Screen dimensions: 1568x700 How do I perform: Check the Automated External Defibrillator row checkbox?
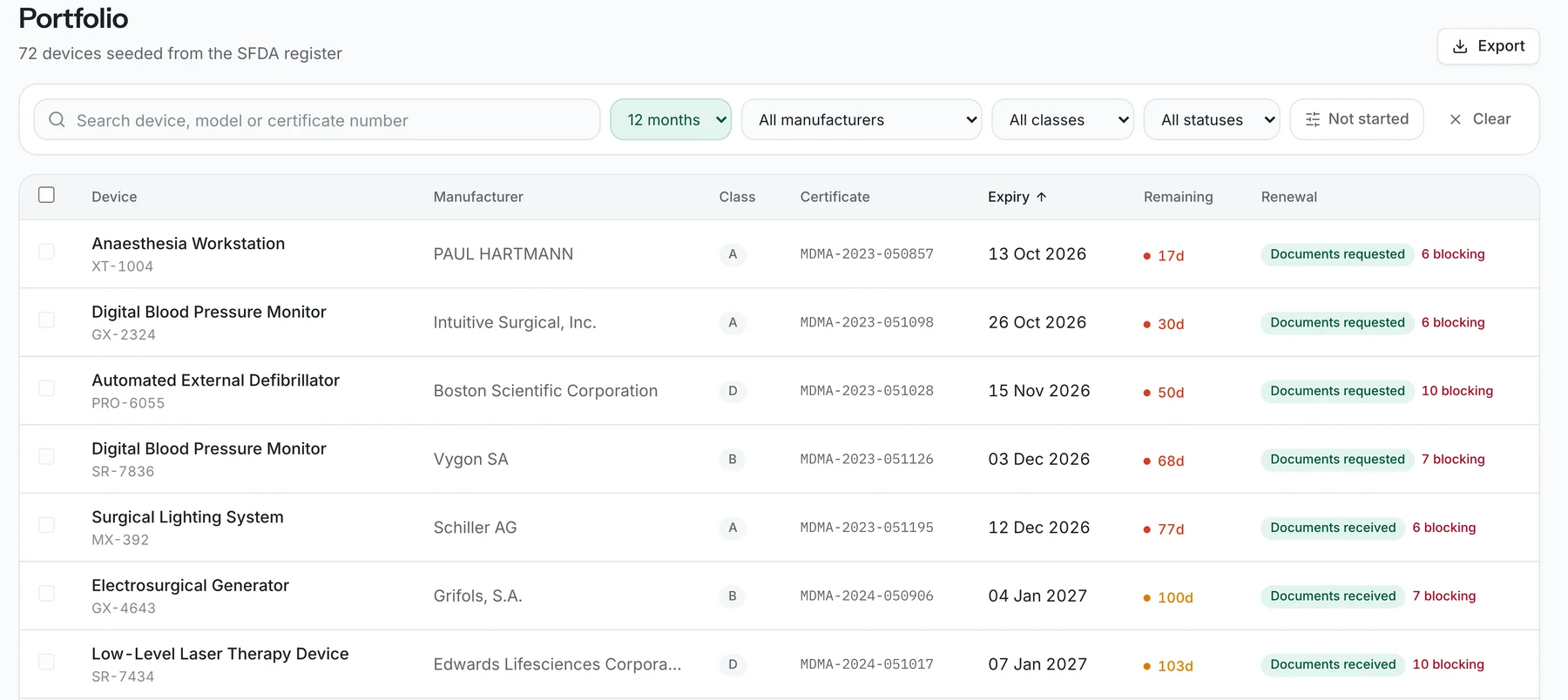pyautogui.click(x=46, y=388)
